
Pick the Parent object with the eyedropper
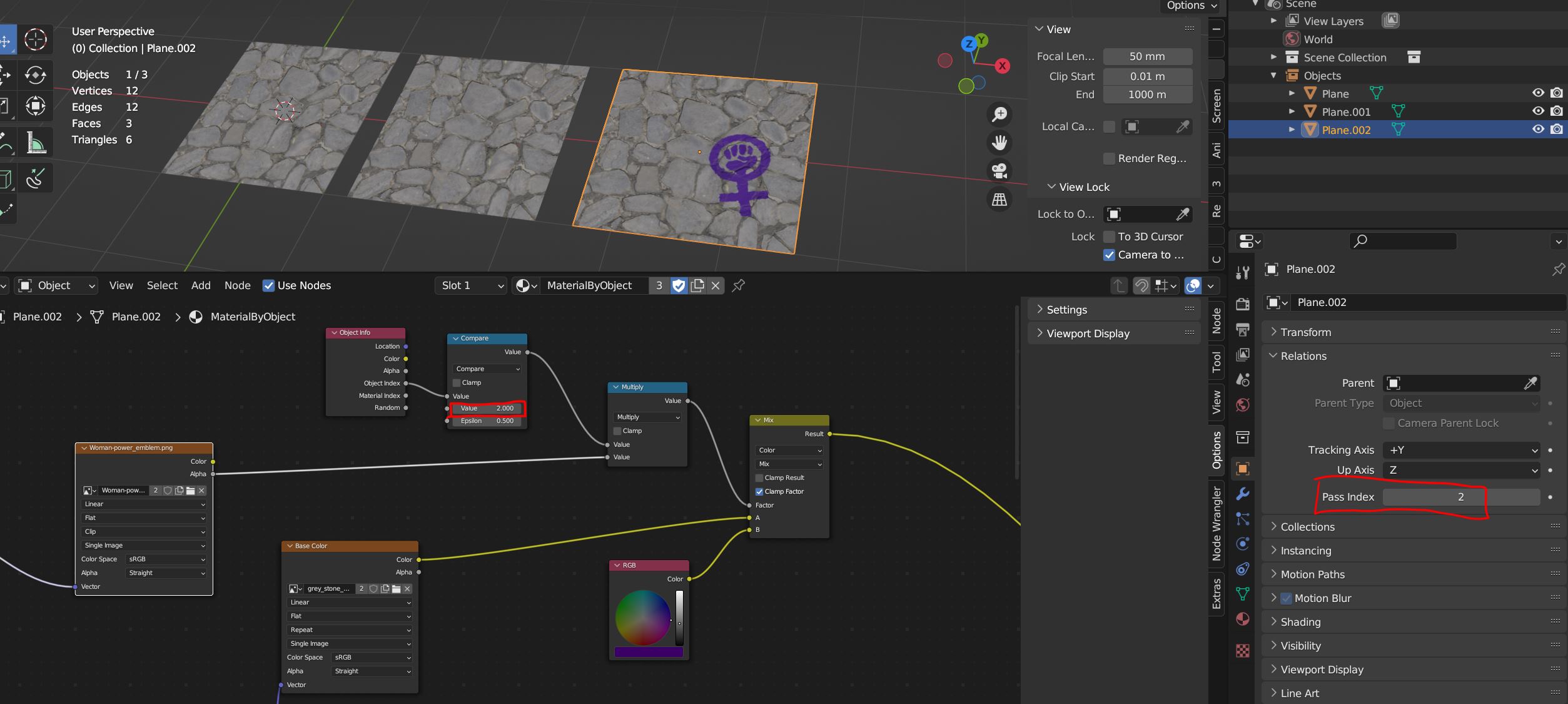click(x=1530, y=383)
